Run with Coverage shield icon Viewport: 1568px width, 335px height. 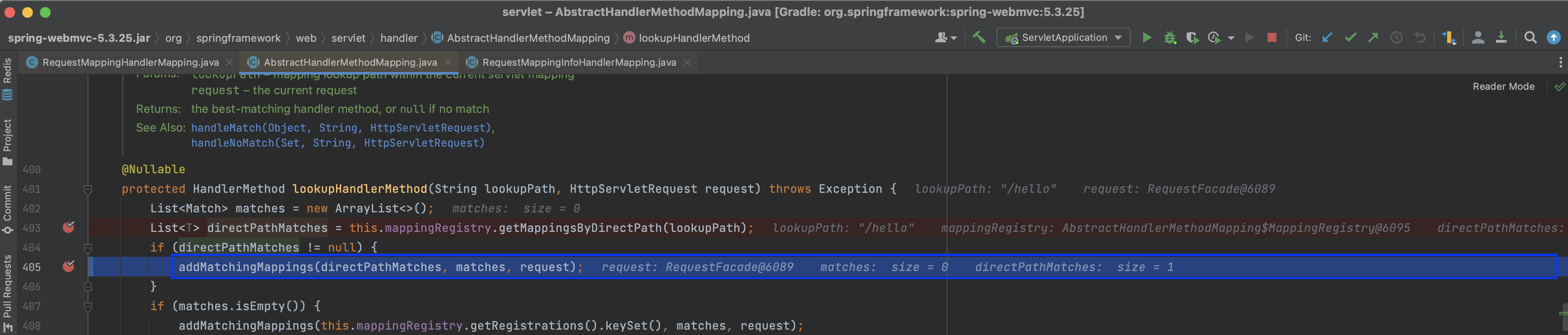1192,38
